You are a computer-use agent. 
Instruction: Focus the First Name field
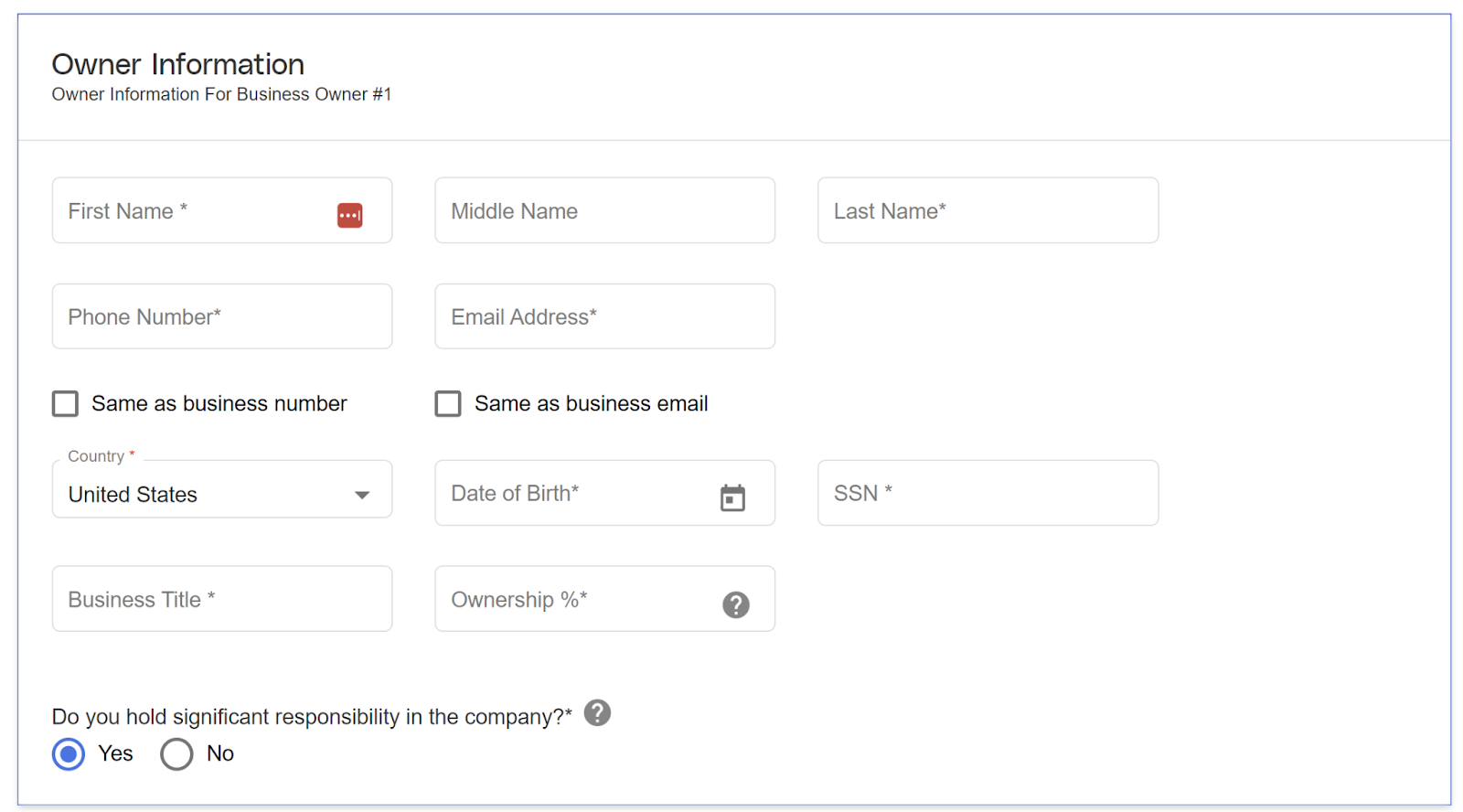tap(222, 210)
